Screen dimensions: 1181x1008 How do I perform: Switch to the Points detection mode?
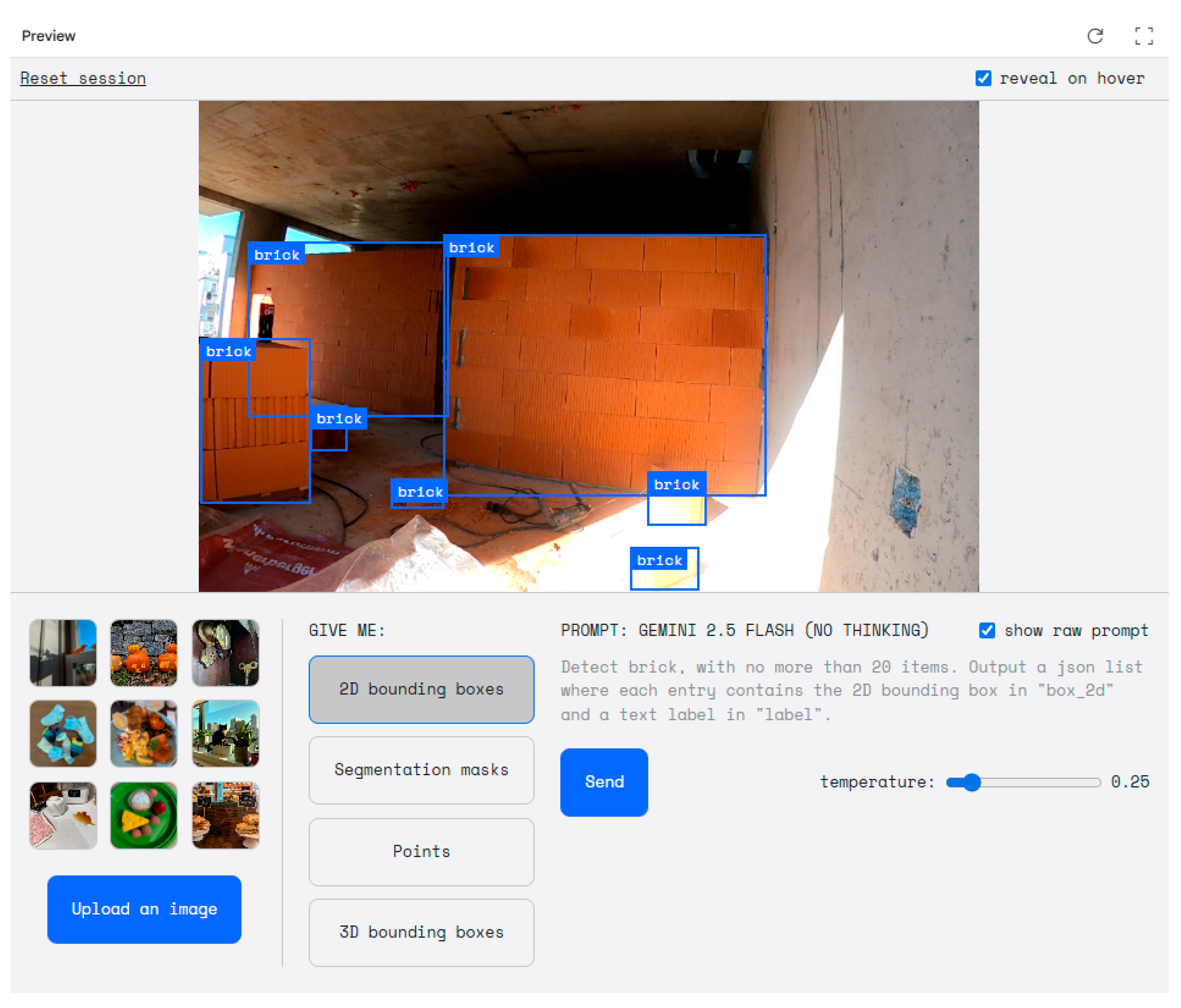(x=421, y=851)
